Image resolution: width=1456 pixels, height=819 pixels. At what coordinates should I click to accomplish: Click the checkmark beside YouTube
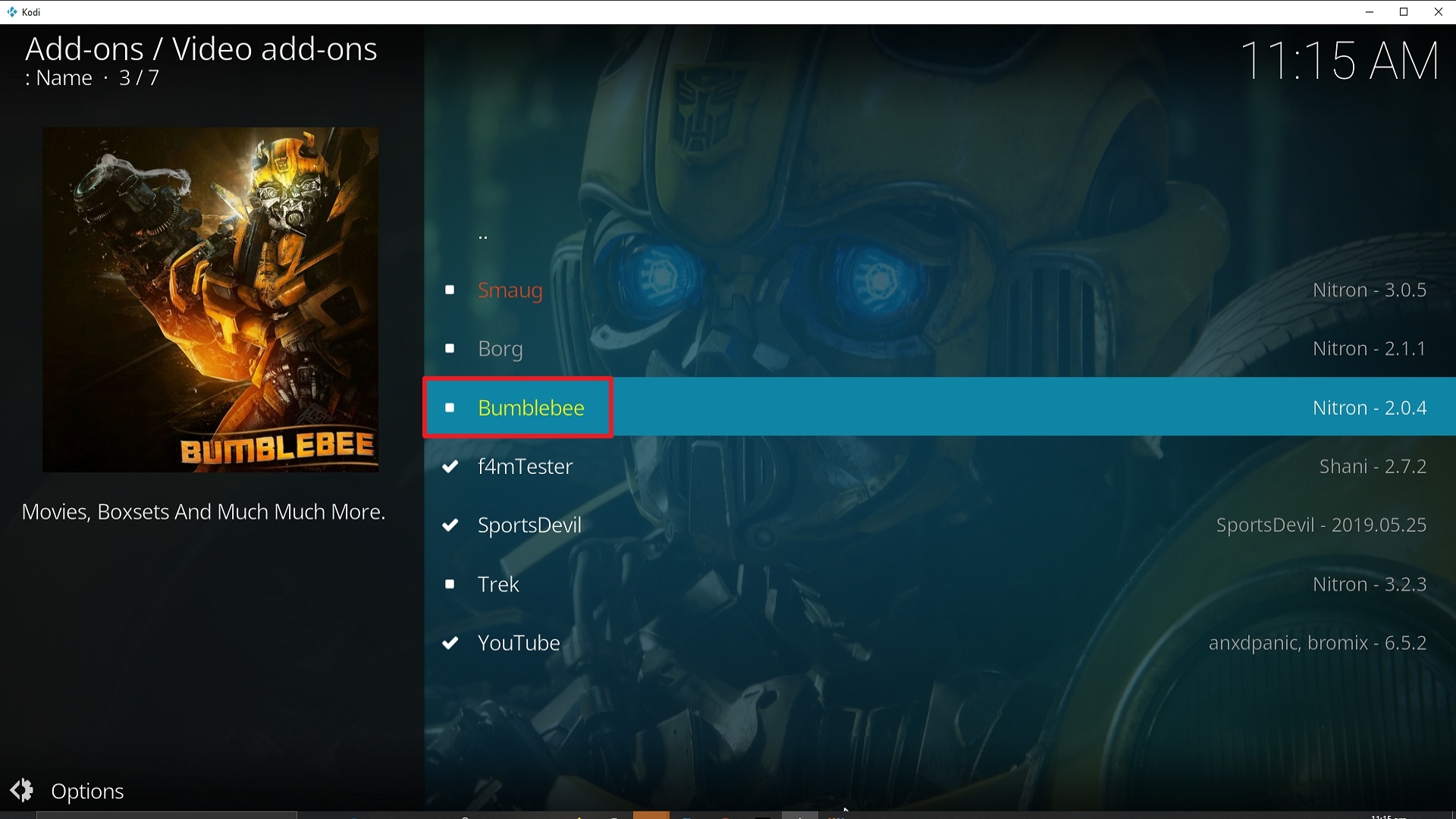(x=450, y=643)
